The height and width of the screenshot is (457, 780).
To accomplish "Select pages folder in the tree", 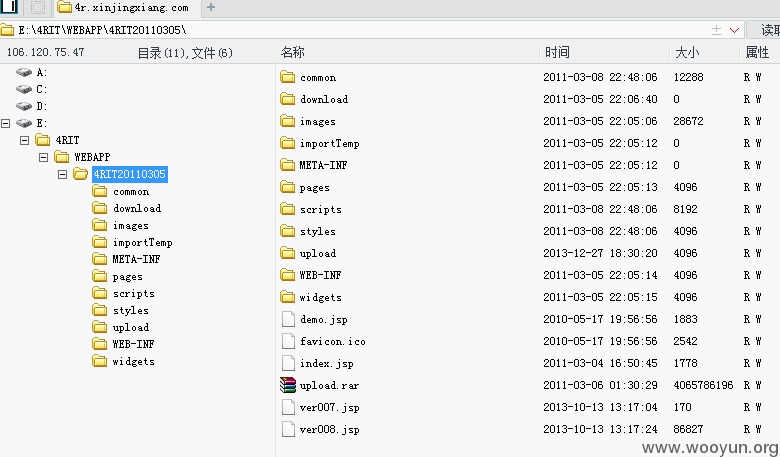I will tap(127, 276).
